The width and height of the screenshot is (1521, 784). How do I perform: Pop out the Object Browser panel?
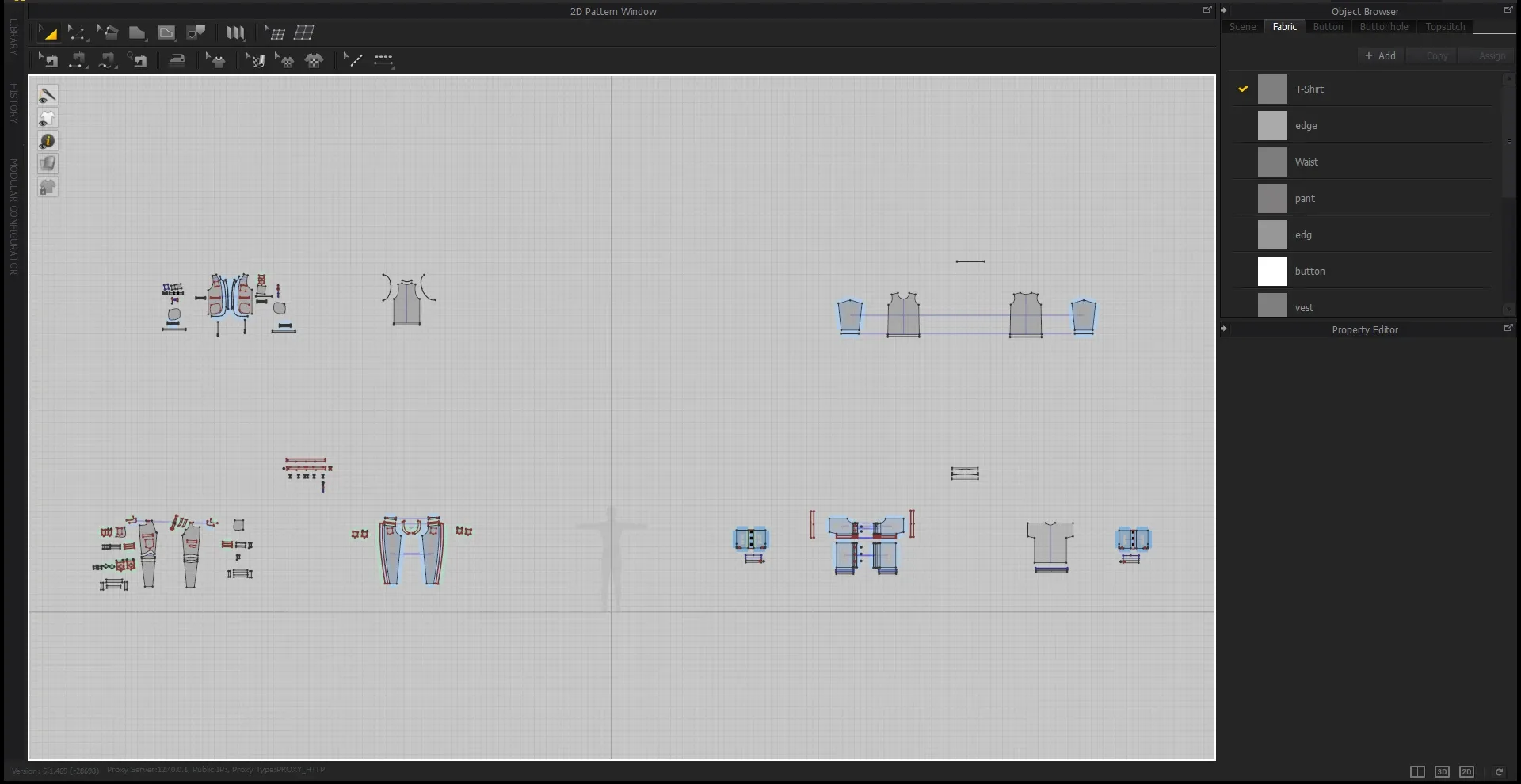point(1508,10)
